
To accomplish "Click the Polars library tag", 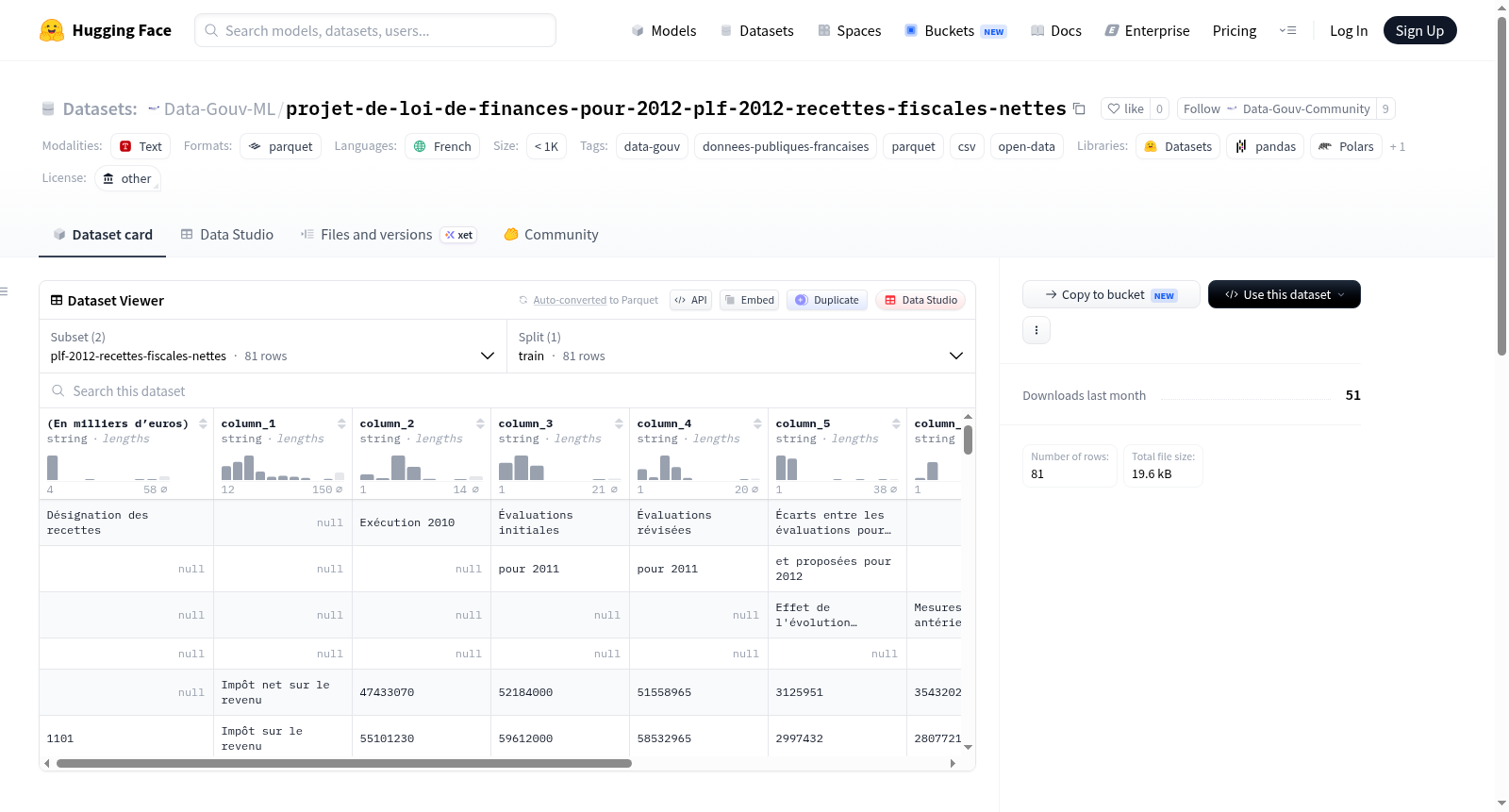I will coord(1346,146).
